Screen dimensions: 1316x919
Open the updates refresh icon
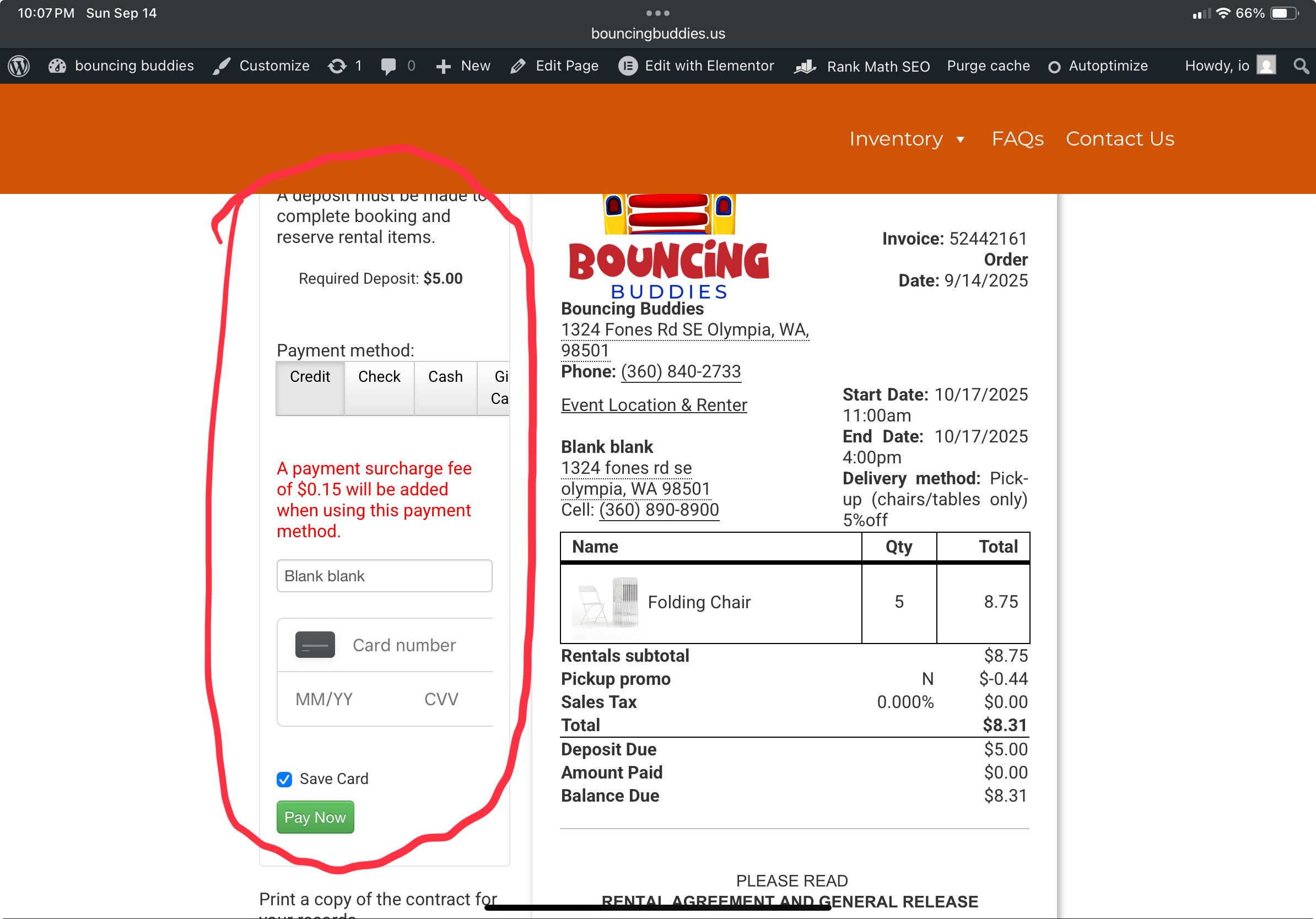click(x=337, y=66)
